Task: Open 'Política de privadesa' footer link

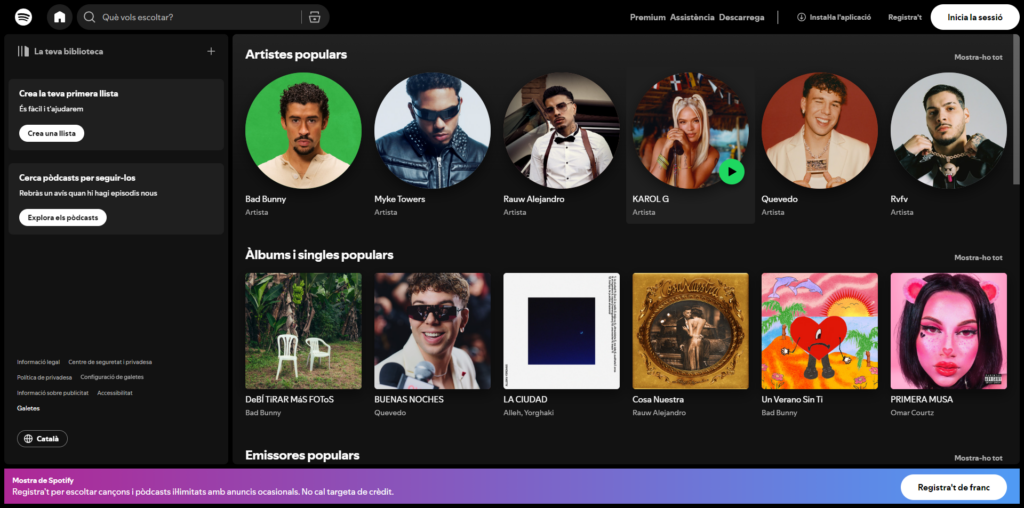Action: click(x=44, y=377)
